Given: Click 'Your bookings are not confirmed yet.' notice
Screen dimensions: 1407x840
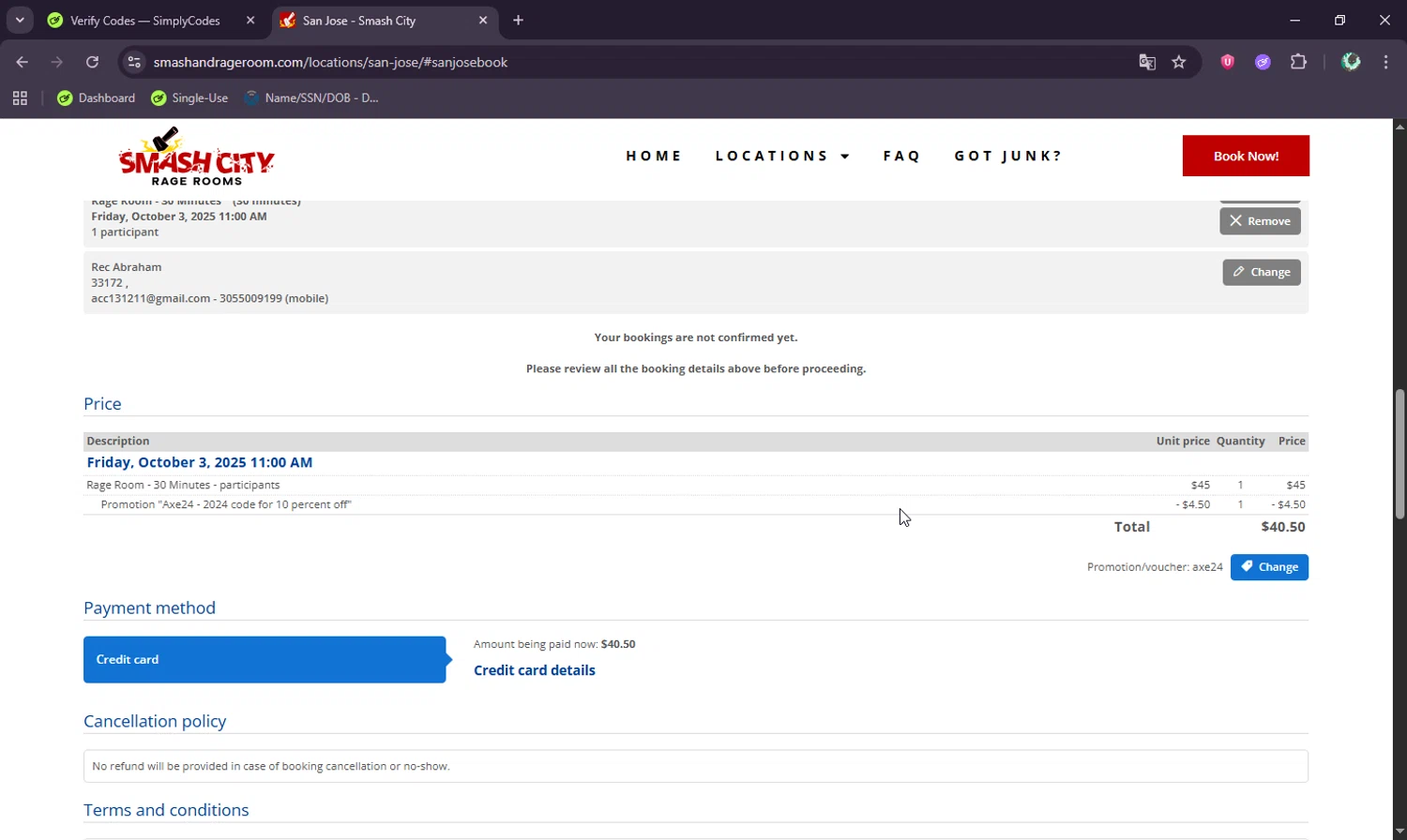Looking at the screenshot, I should point(696,337).
